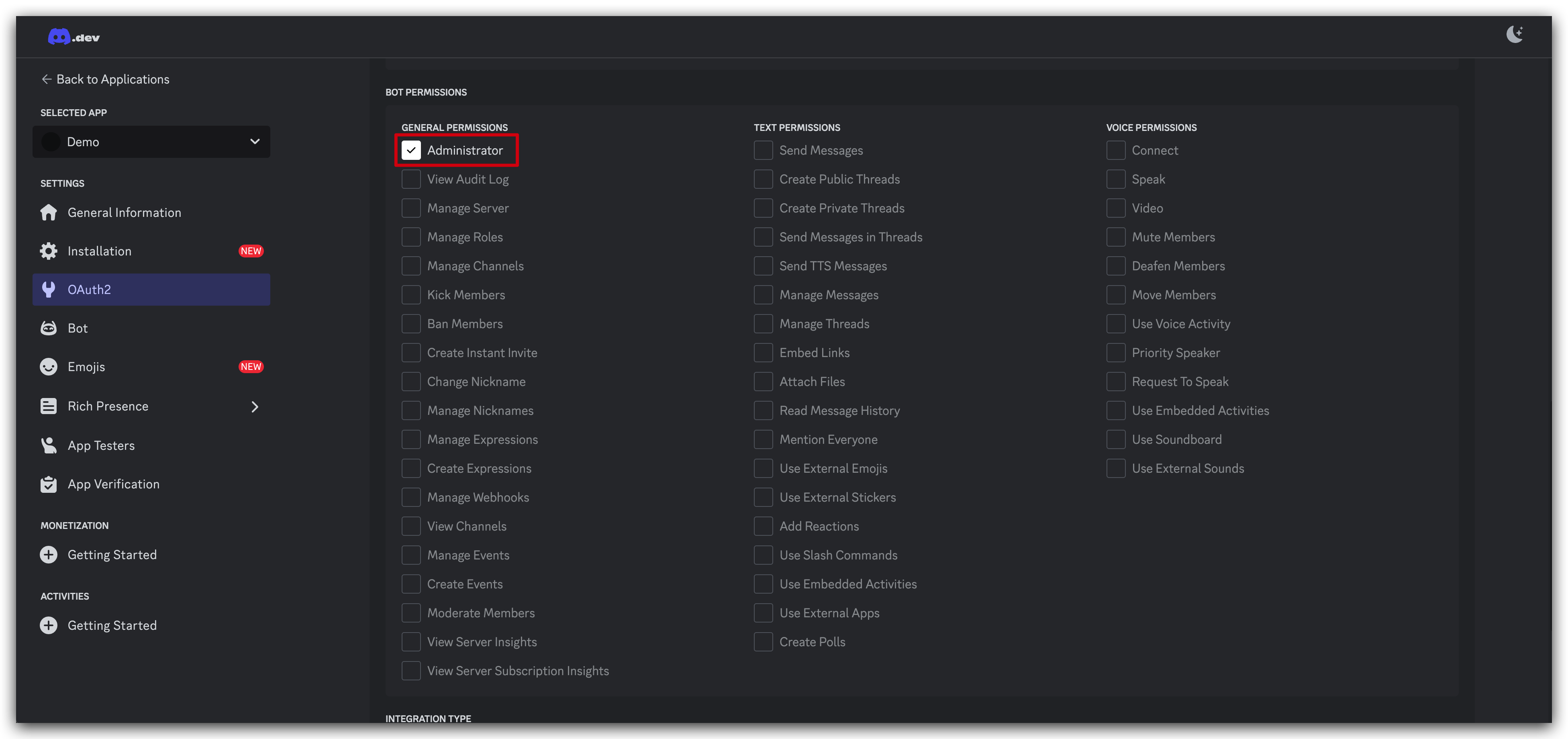Check the Speak voice permission

pyautogui.click(x=1116, y=179)
